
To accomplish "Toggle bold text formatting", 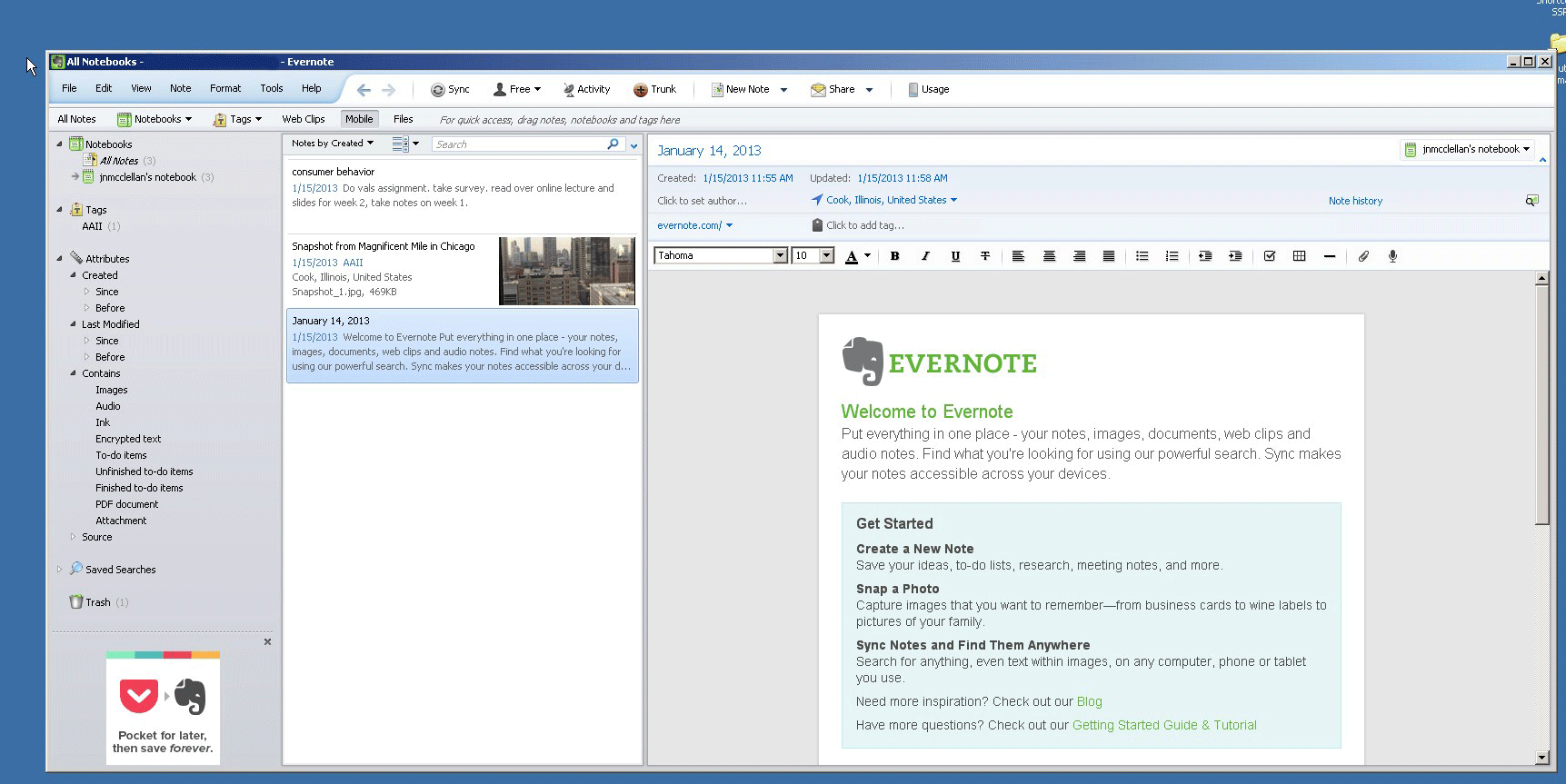I will coord(894,256).
